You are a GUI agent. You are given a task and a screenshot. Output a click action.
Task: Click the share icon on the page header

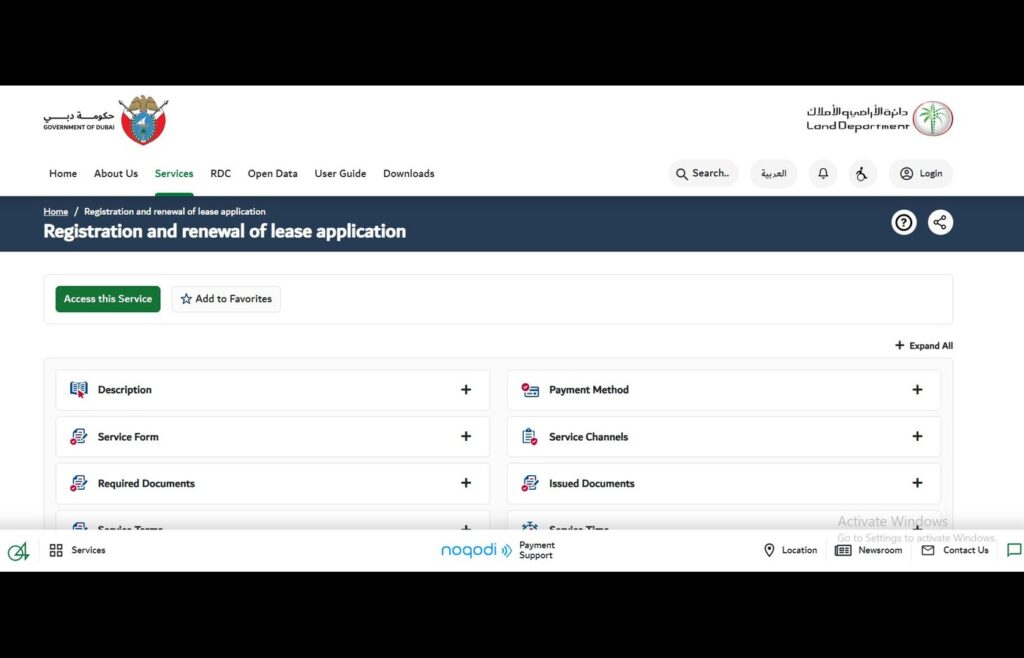point(940,222)
